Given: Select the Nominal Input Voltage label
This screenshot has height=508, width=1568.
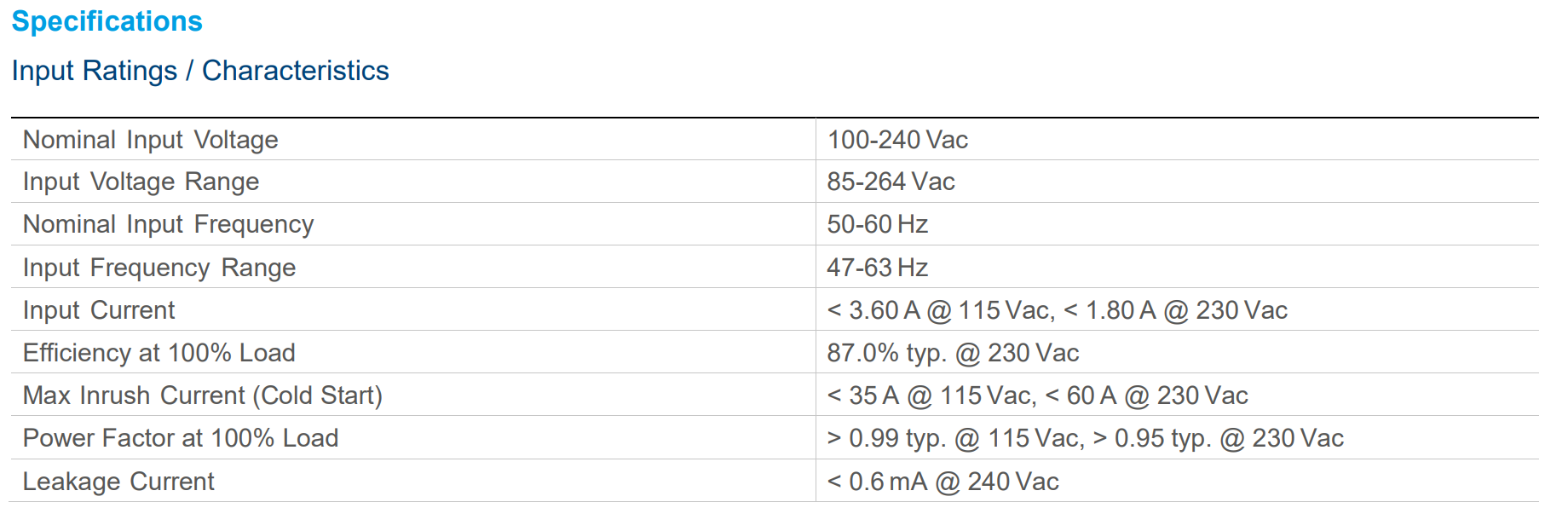Looking at the screenshot, I should coord(151,140).
